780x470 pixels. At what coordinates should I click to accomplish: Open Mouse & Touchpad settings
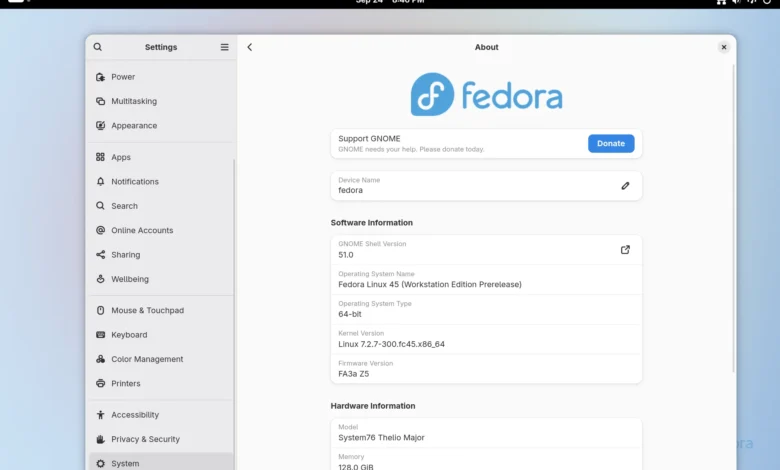161,310
